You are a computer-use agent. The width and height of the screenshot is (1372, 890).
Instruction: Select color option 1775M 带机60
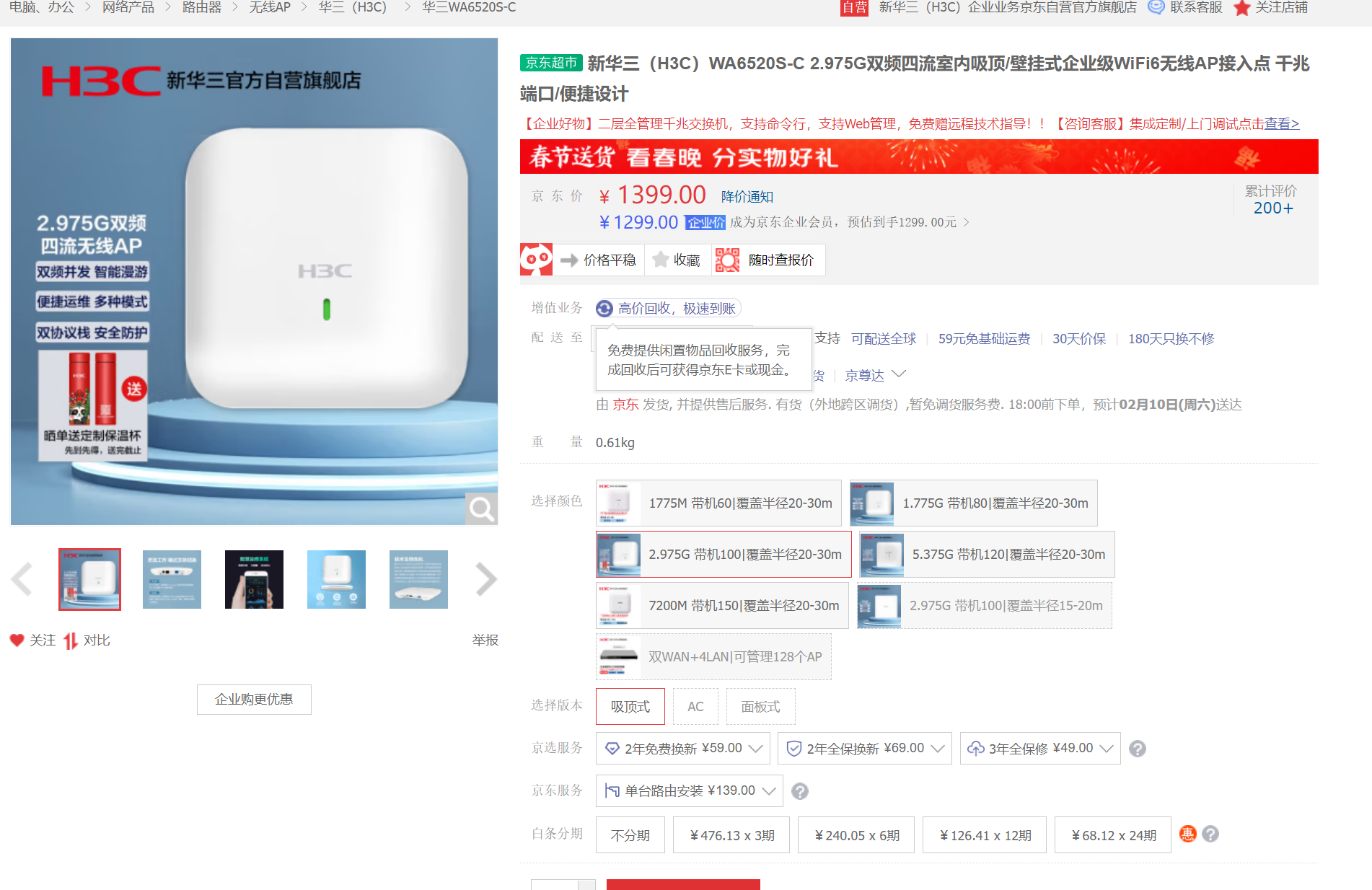(718, 503)
